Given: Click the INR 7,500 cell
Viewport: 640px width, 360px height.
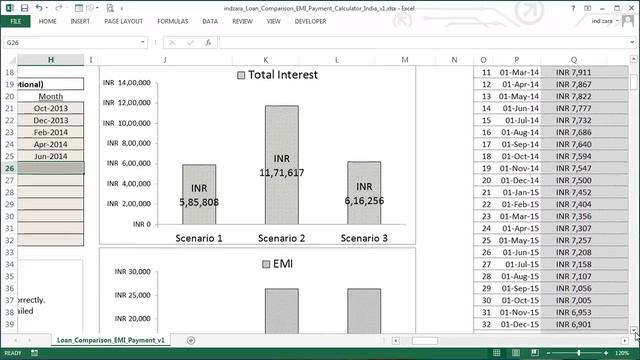Looking at the screenshot, I should pos(573,180).
